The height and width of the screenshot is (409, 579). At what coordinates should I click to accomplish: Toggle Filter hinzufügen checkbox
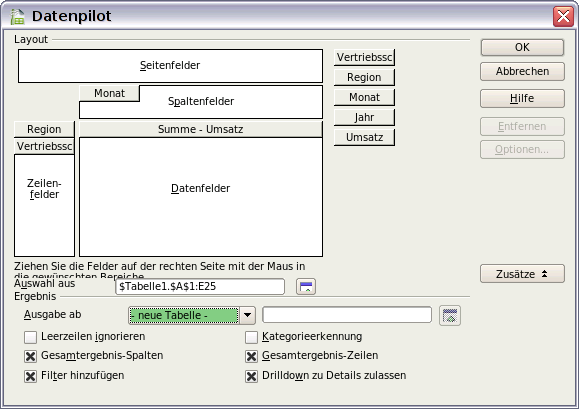[30, 376]
